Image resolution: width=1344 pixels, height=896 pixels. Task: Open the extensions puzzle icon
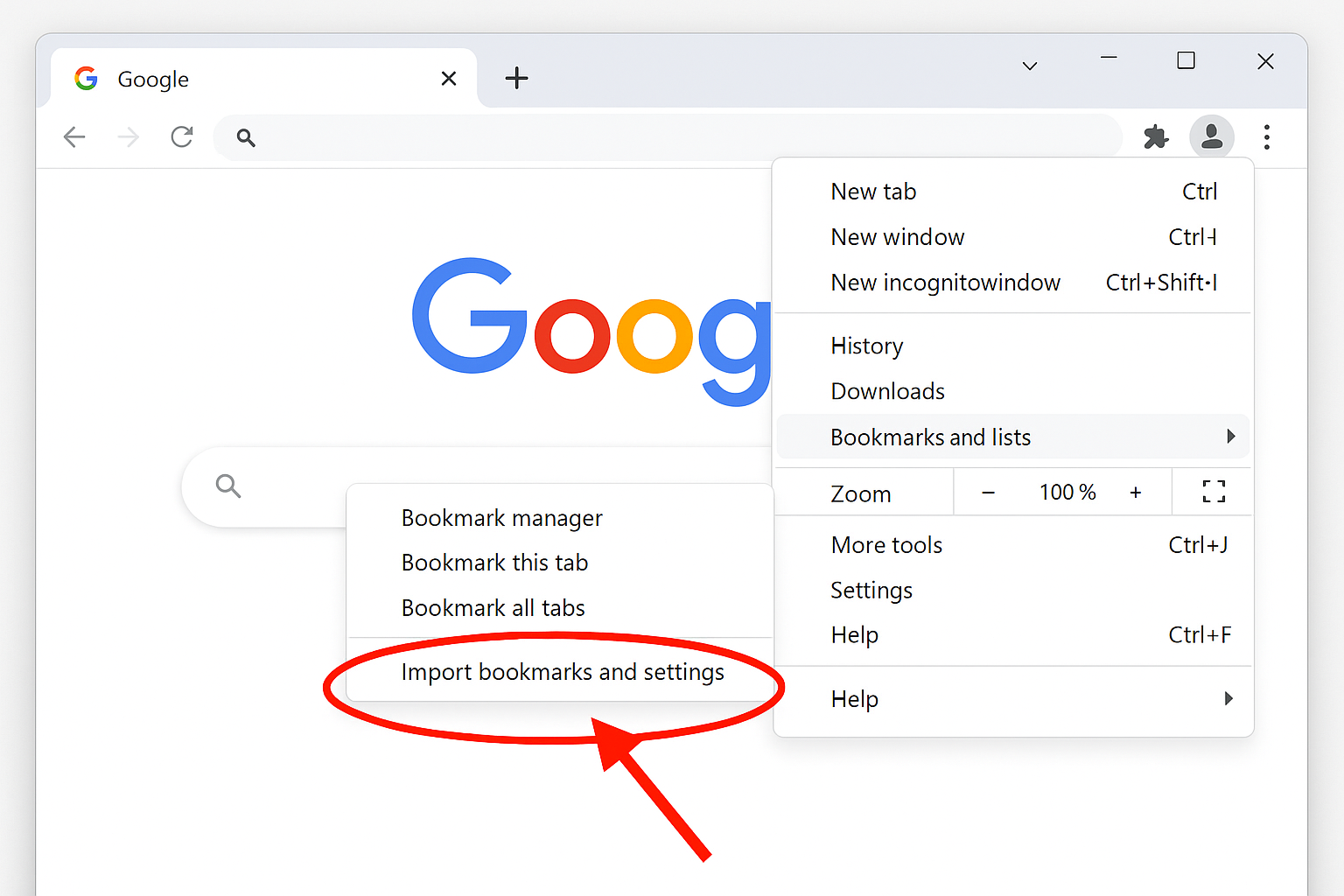(1156, 136)
